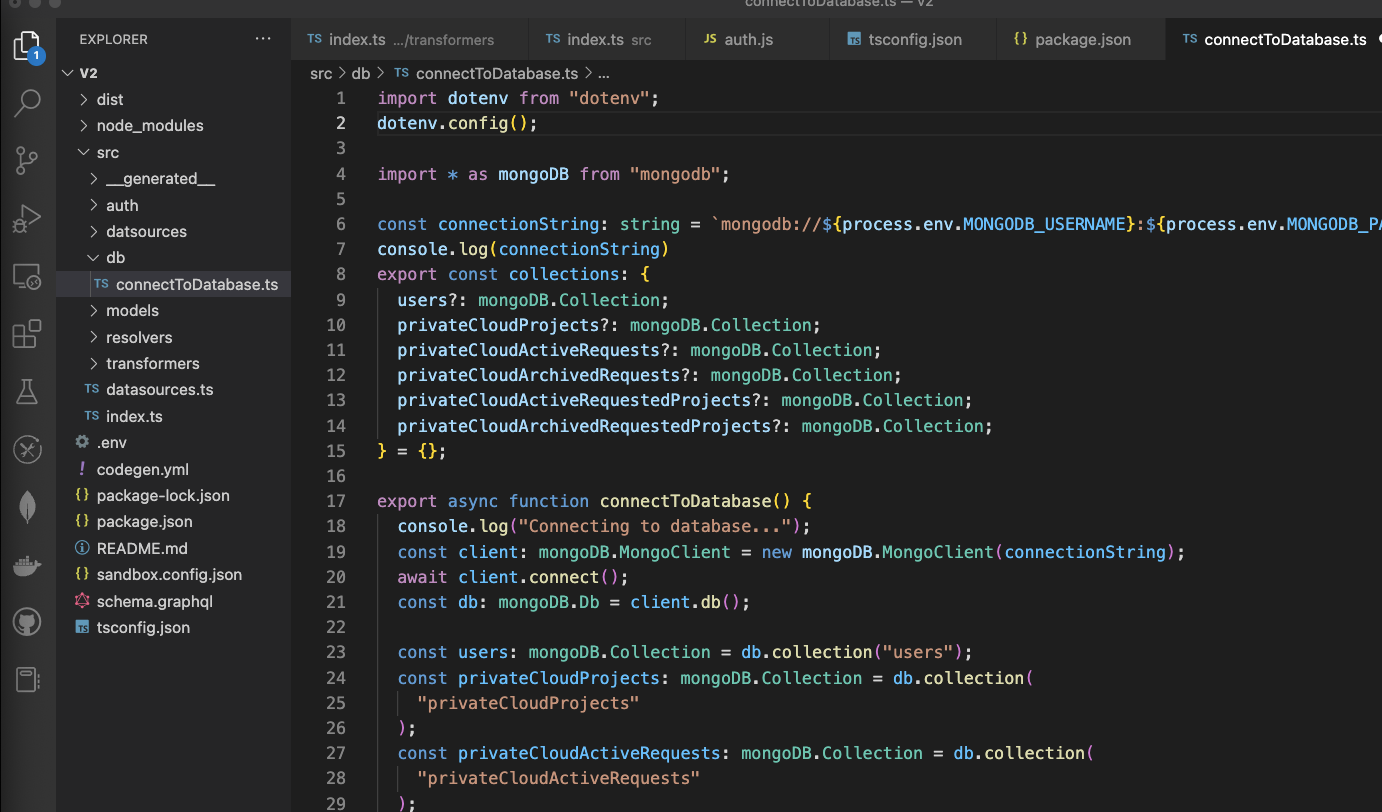Click the "mongodb" import string on line 4

675,174
